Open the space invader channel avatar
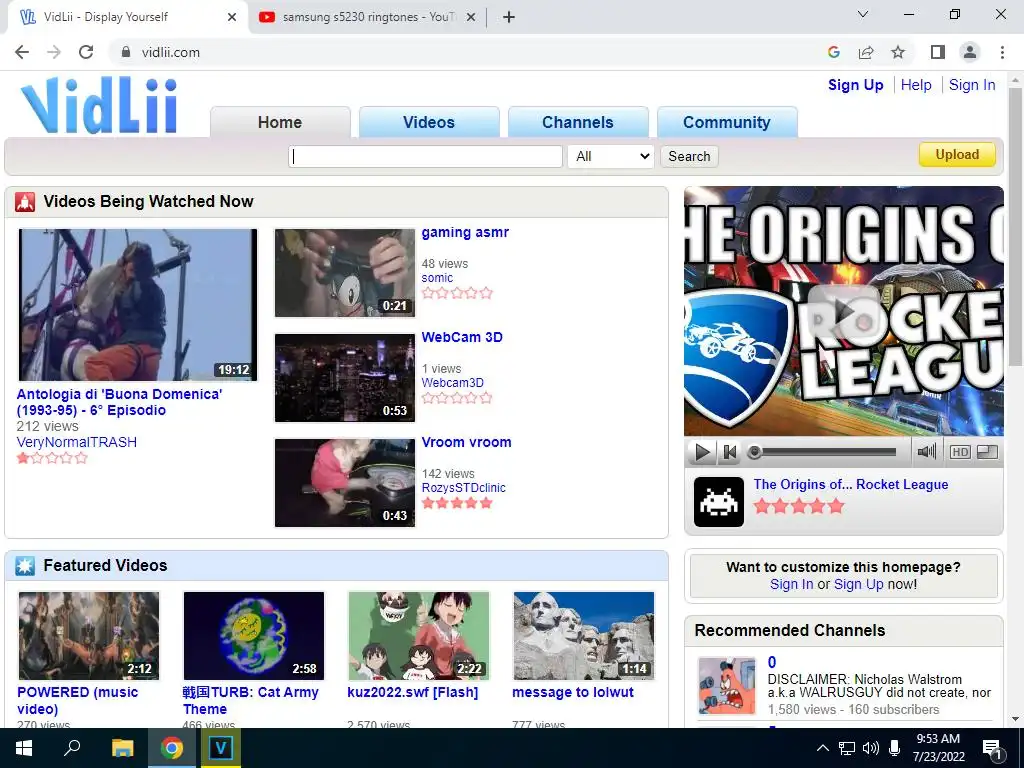This screenshot has width=1024, height=768. [x=718, y=502]
